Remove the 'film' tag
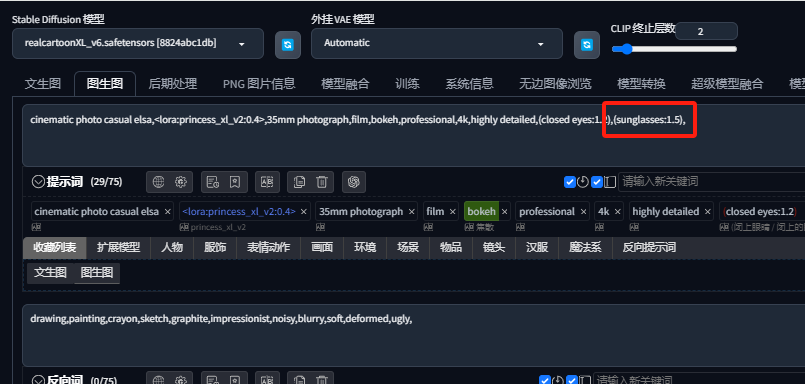The width and height of the screenshot is (805, 384). coord(453,212)
